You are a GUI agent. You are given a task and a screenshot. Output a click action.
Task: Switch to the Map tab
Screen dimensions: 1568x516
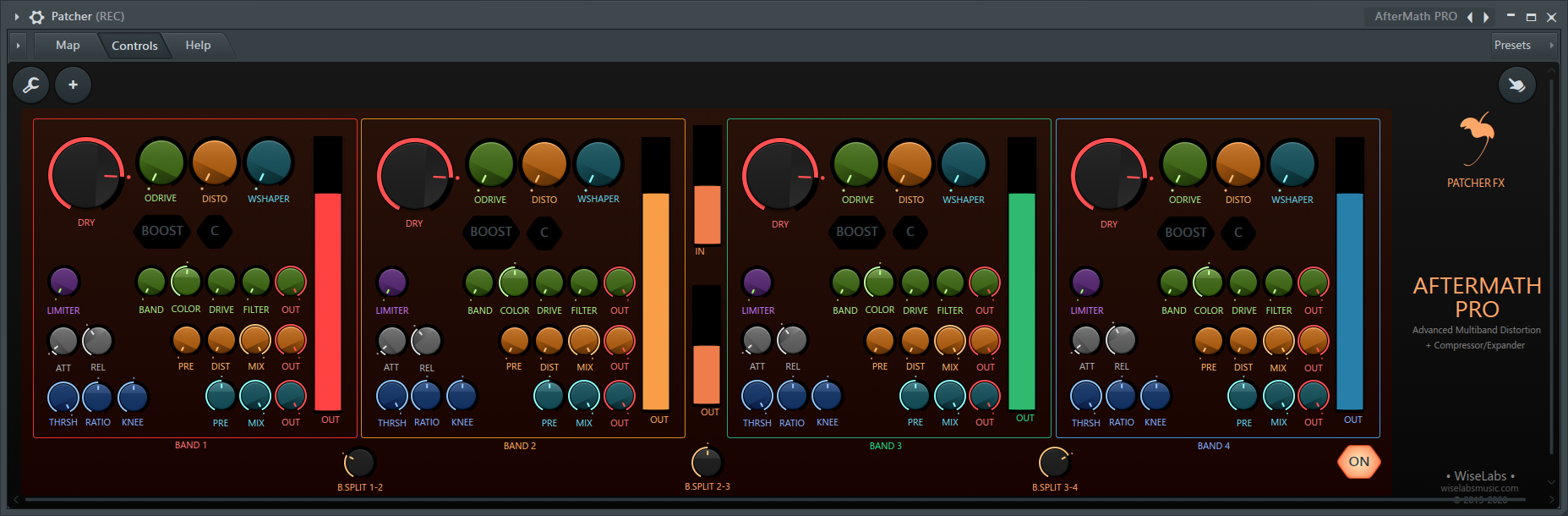68,46
